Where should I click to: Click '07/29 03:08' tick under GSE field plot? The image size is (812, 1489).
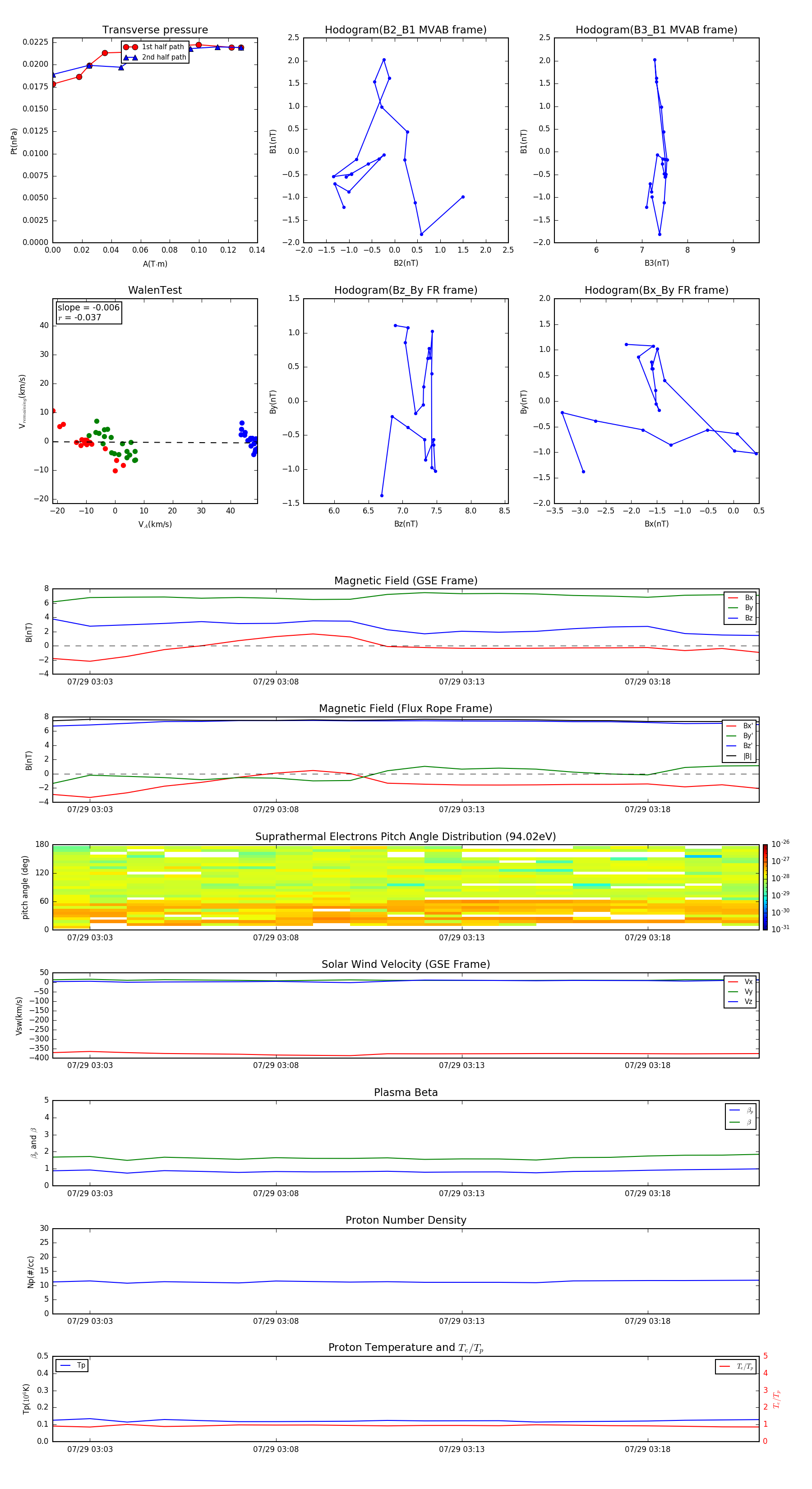(276, 682)
